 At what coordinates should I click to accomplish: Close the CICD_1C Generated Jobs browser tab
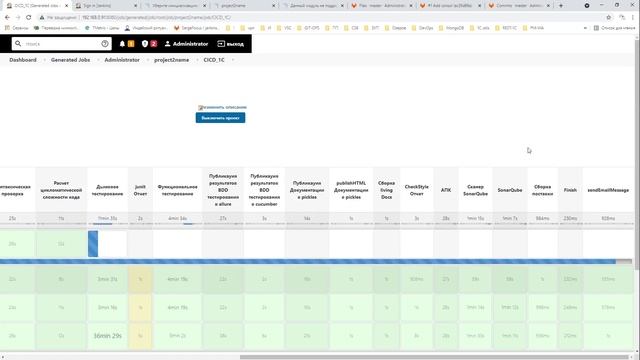click(x=67, y=6)
